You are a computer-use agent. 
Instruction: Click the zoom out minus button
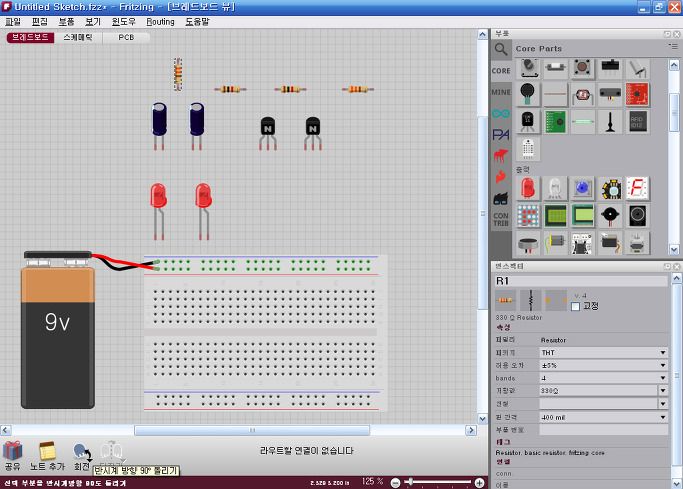[395, 482]
